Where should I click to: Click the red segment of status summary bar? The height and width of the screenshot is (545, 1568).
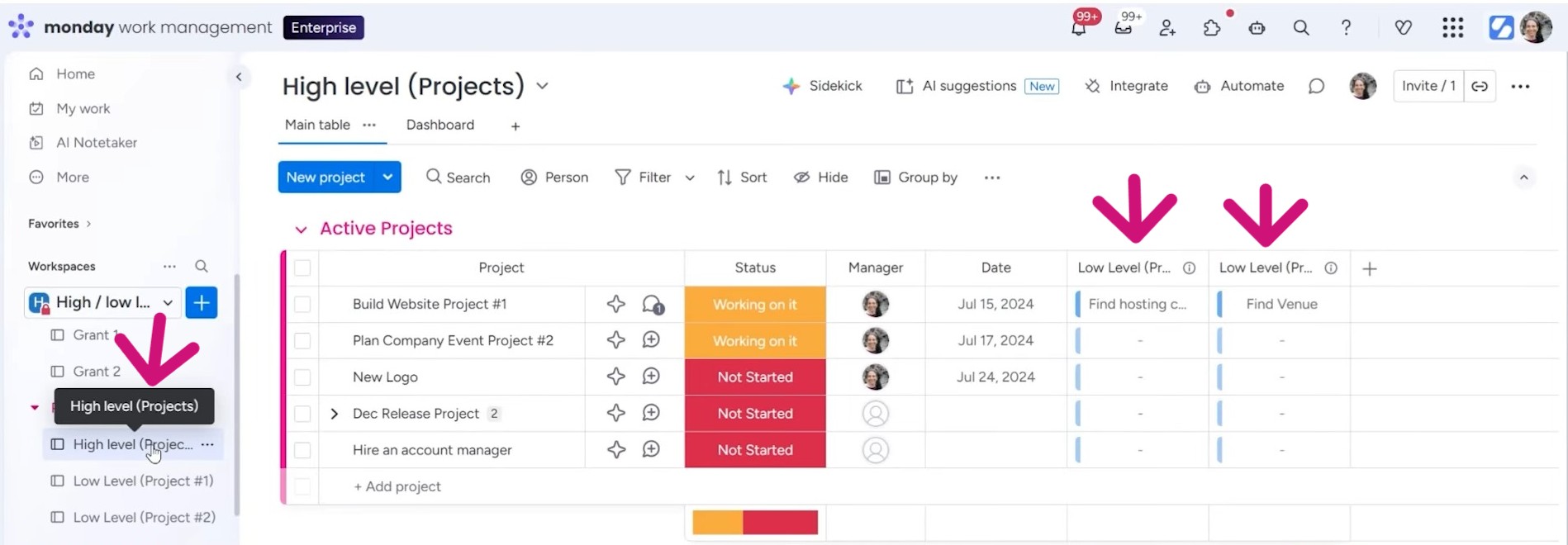pos(780,523)
